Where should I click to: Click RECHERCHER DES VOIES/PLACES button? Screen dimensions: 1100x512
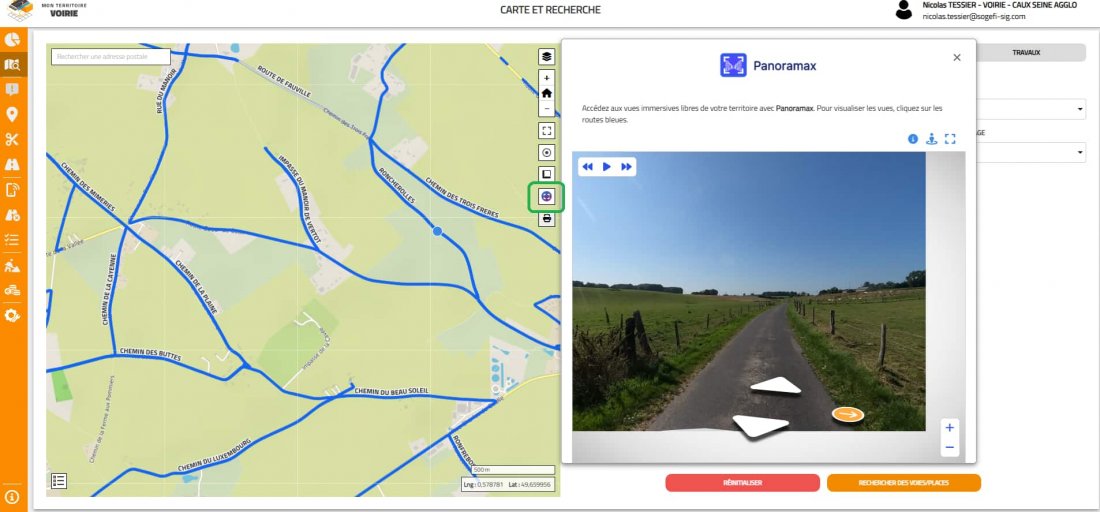pyautogui.click(x=903, y=483)
